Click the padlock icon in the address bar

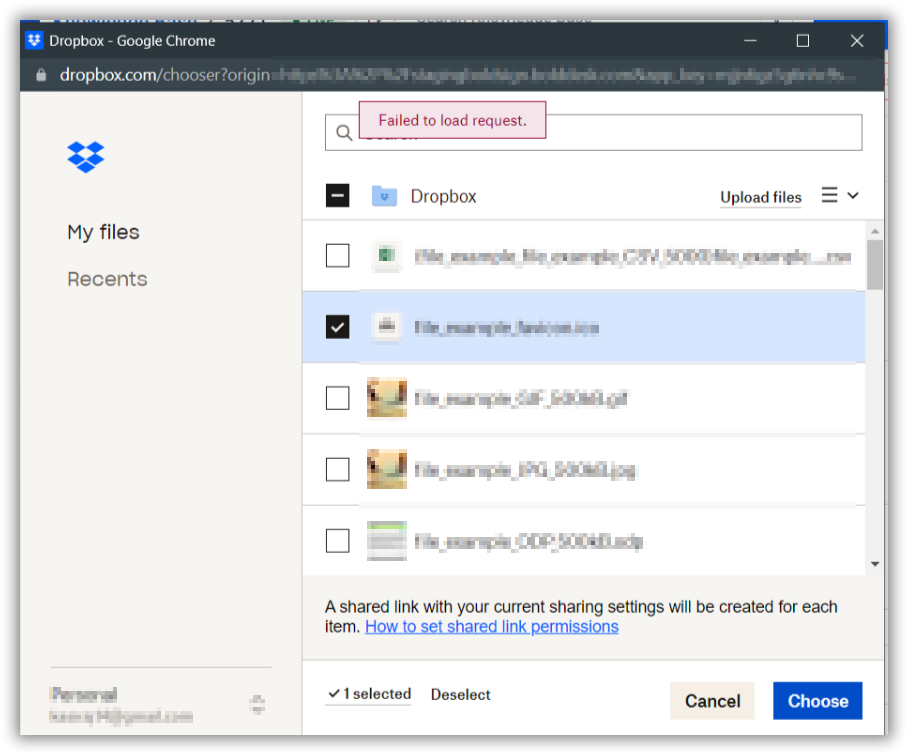40,75
